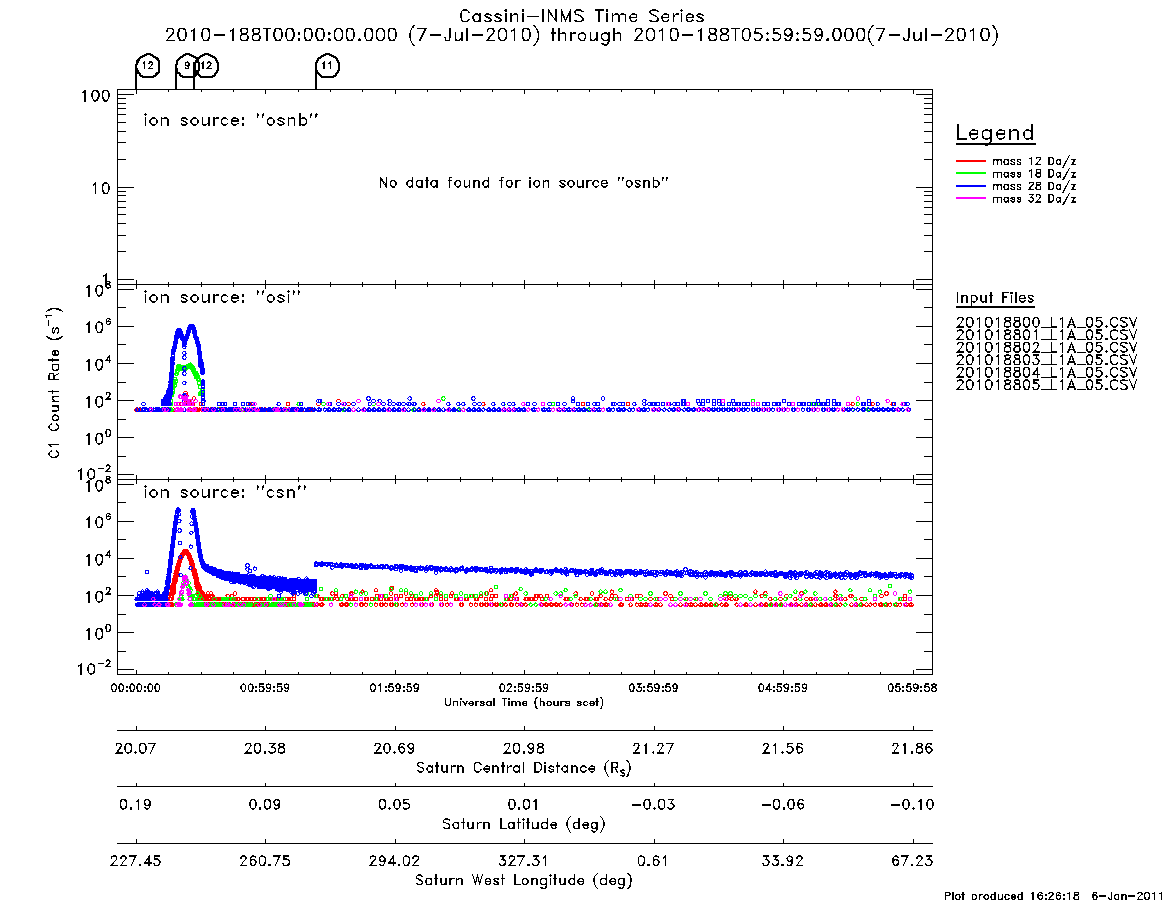The width and height of the screenshot is (1165, 900).
Task: Click the 02:59:59 time axis tick label
Action: (x=524, y=688)
